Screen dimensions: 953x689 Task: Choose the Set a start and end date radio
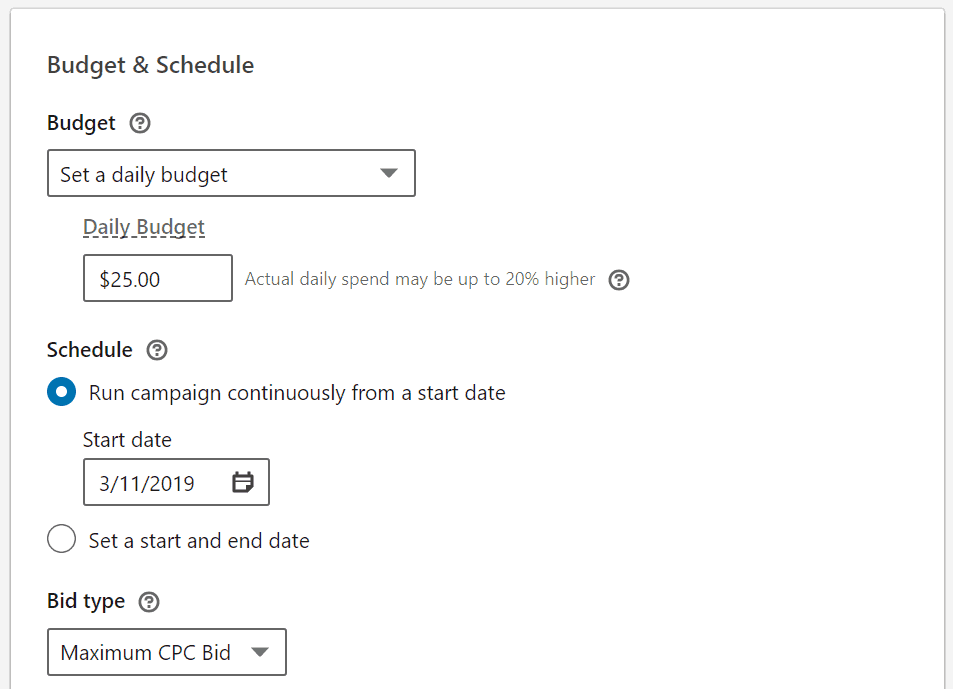[61, 539]
